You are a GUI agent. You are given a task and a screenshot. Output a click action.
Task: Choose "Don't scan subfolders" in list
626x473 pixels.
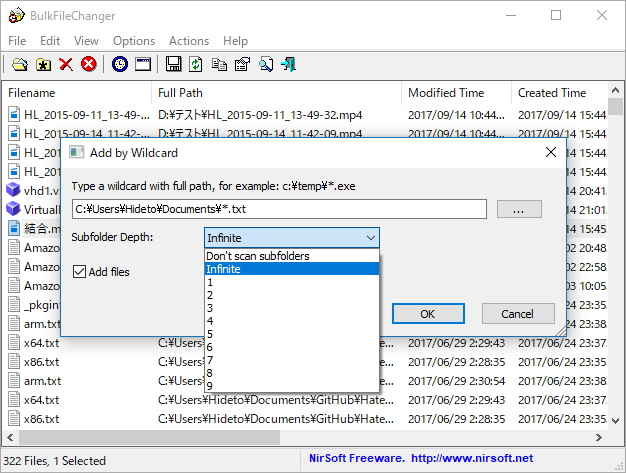pos(292,256)
